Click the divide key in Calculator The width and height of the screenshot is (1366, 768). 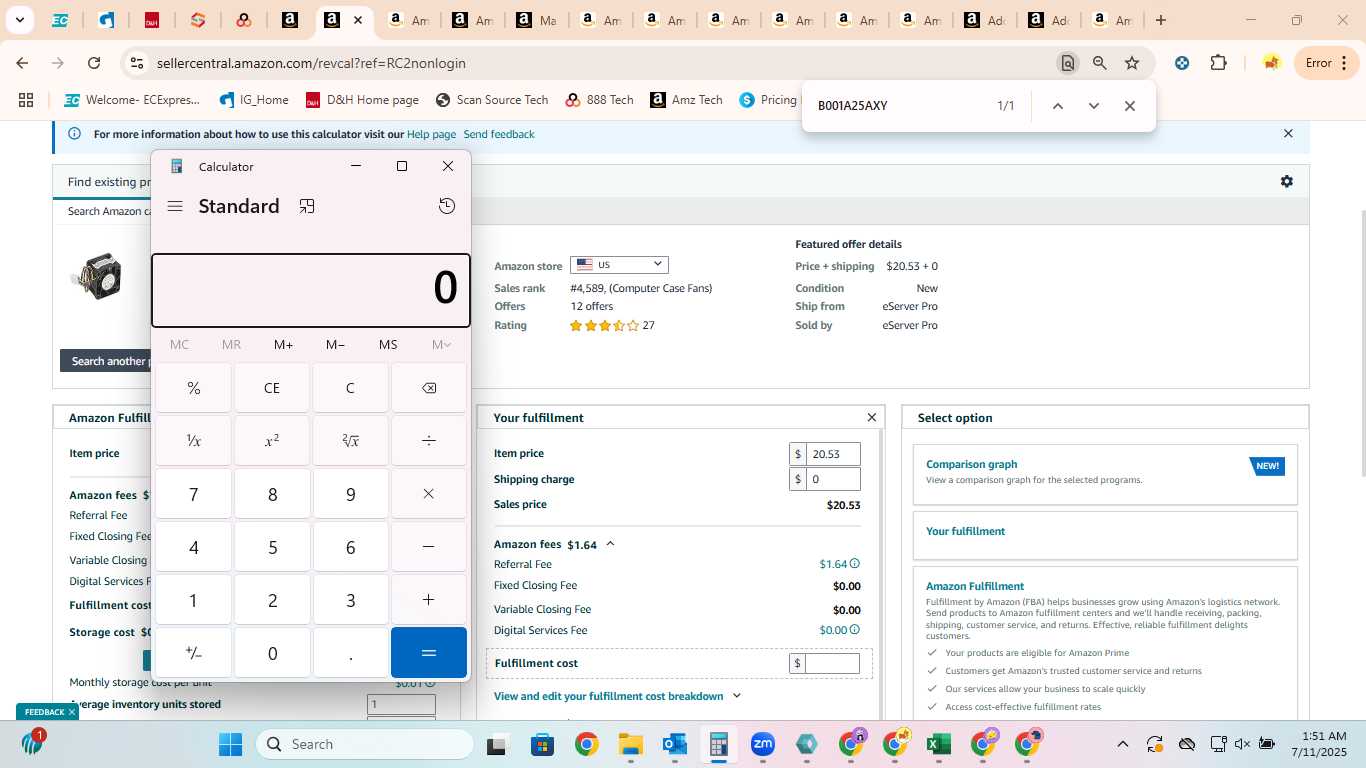429,441
